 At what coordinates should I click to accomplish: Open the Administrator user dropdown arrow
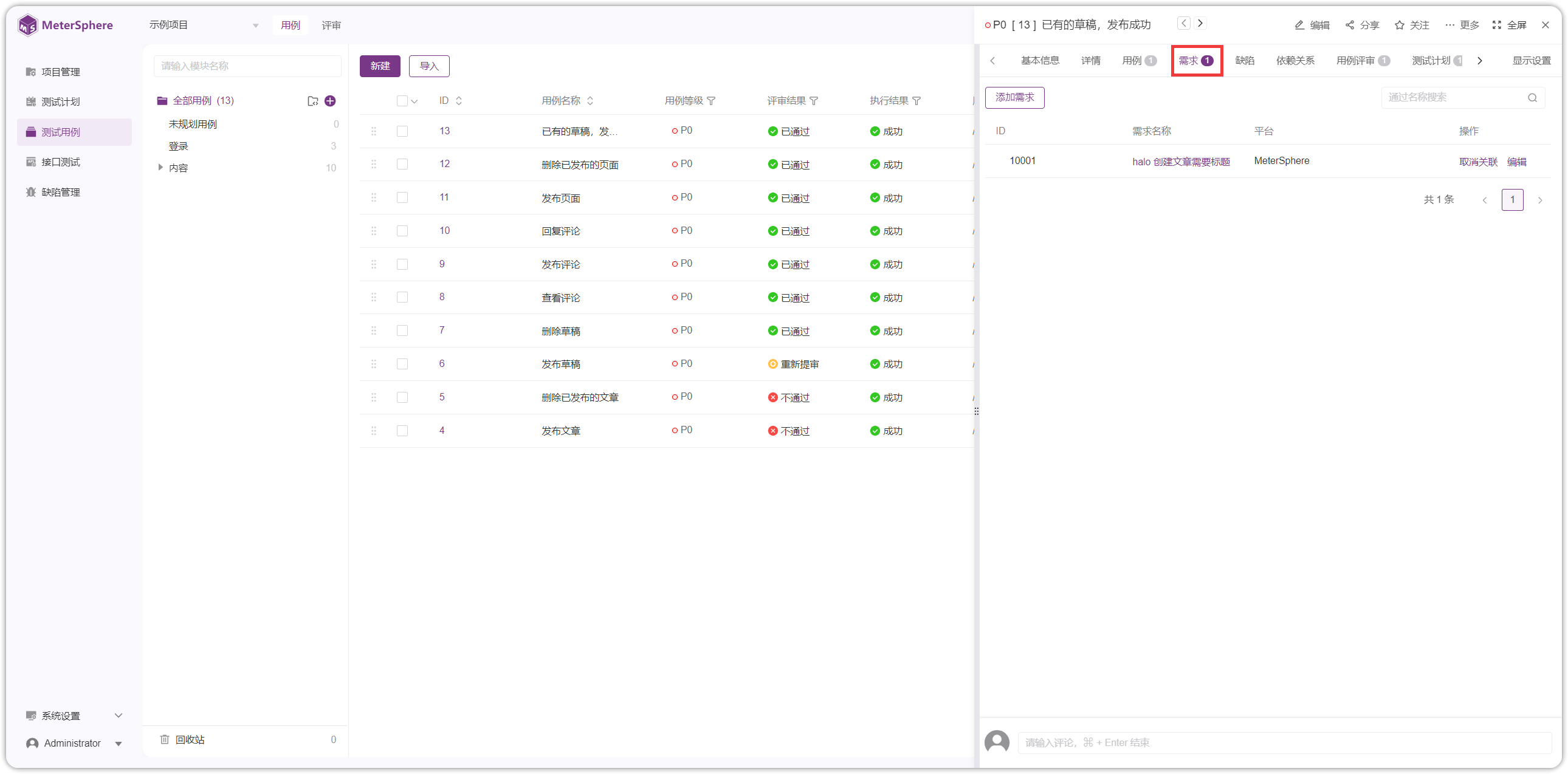click(x=119, y=744)
